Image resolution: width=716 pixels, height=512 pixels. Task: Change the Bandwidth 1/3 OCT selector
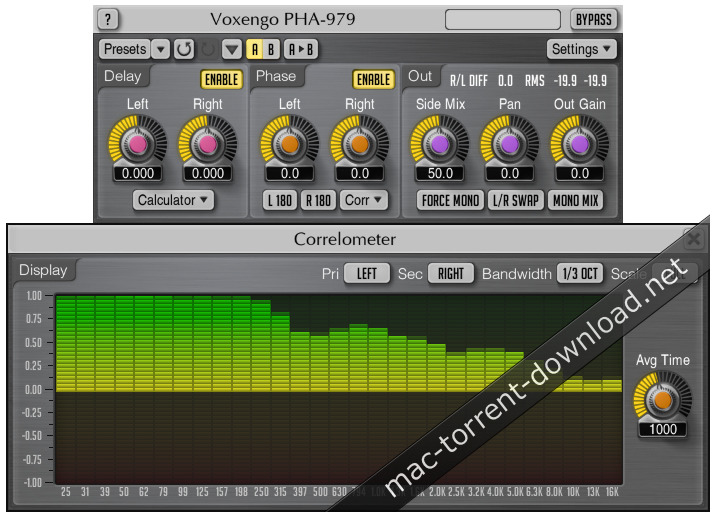pyautogui.click(x=580, y=274)
